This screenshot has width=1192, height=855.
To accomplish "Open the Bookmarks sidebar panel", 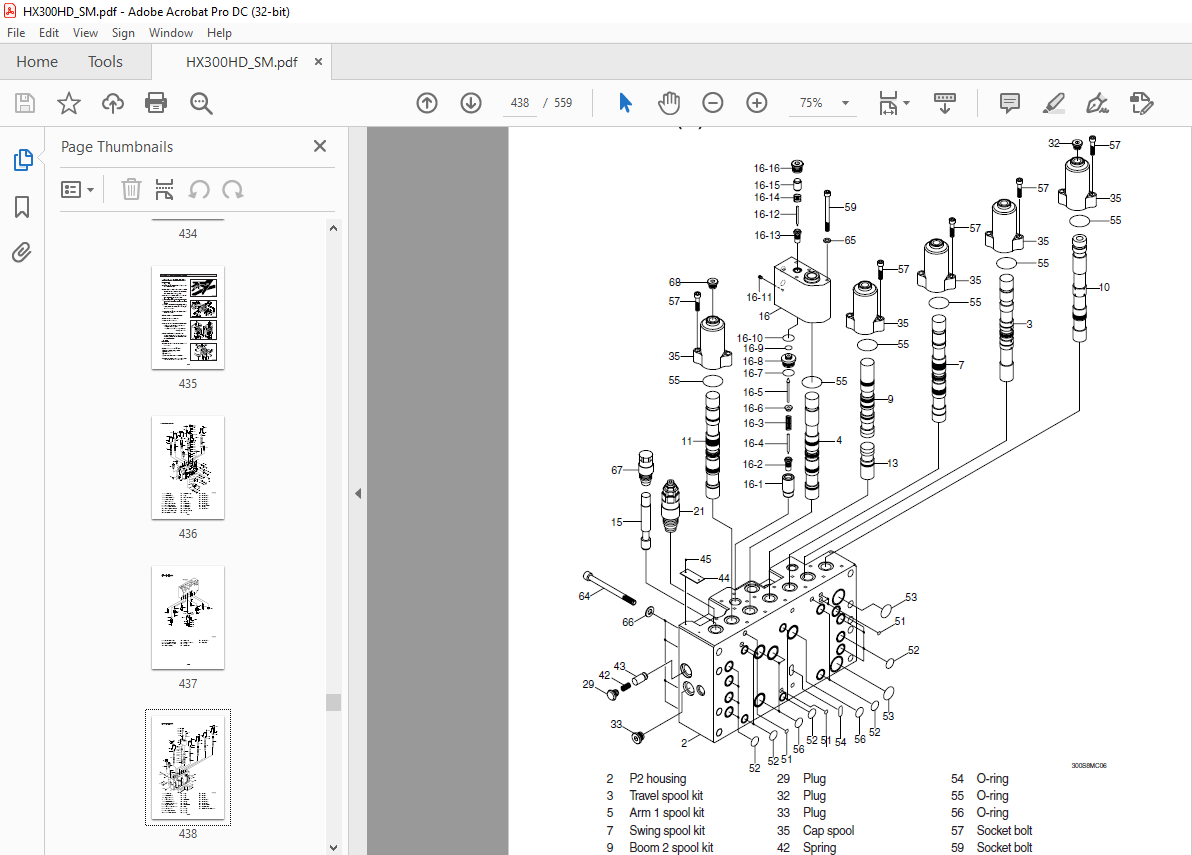I will [x=22, y=207].
